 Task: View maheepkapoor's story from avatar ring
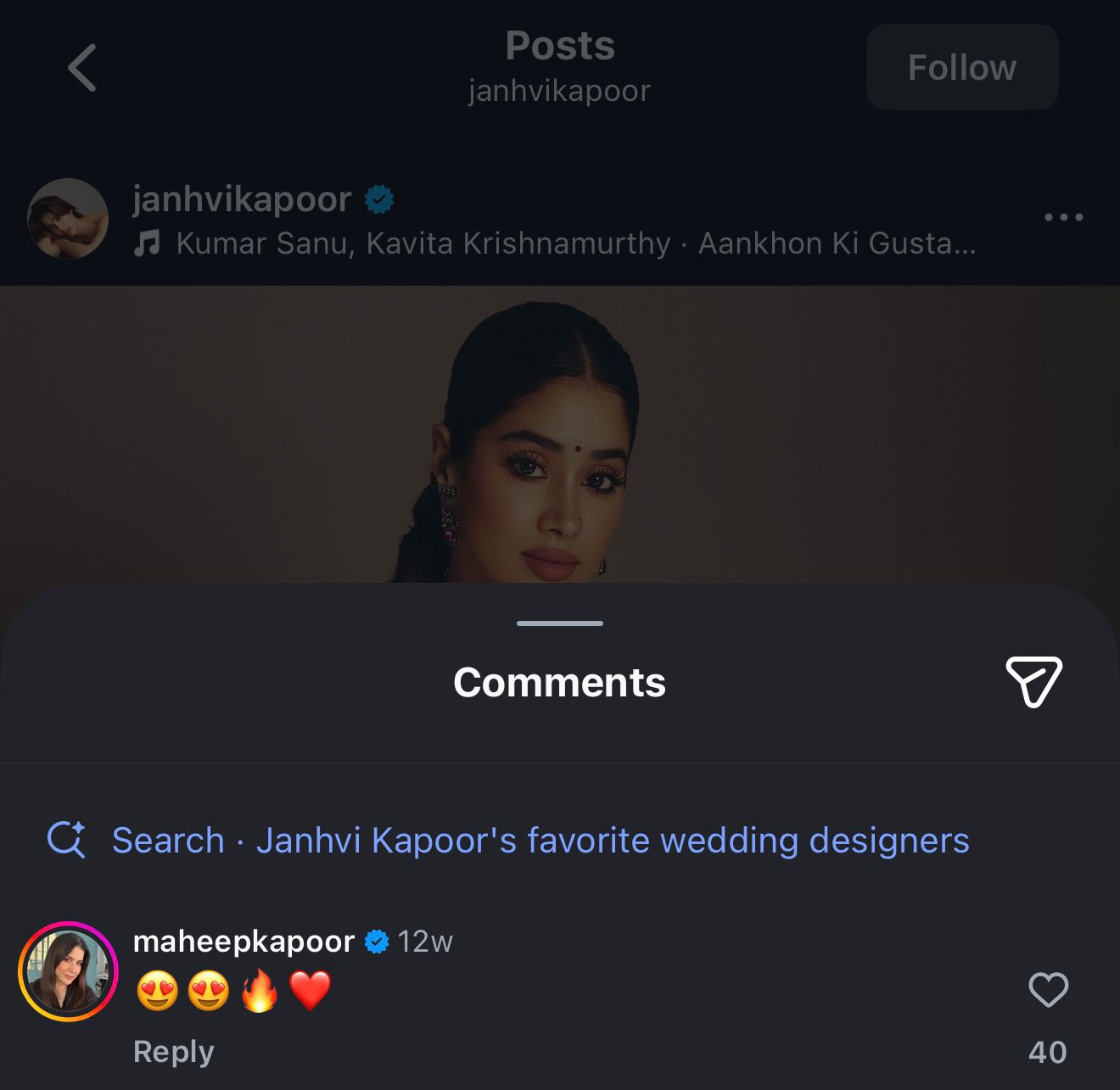pyautogui.click(x=68, y=971)
